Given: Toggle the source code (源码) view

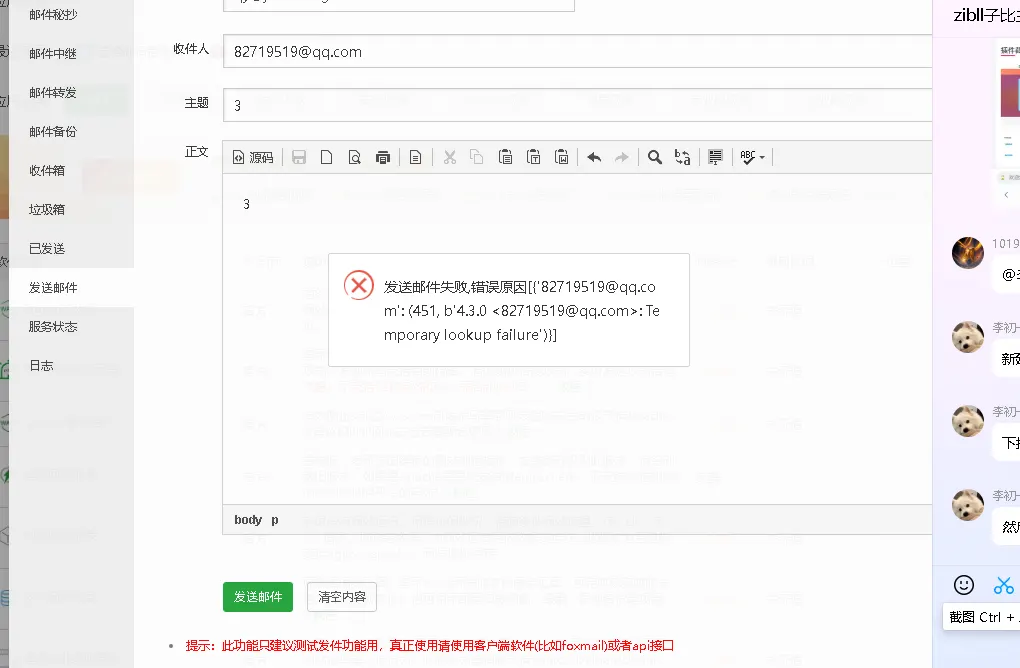Looking at the screenshot, I should coord(253,157).
